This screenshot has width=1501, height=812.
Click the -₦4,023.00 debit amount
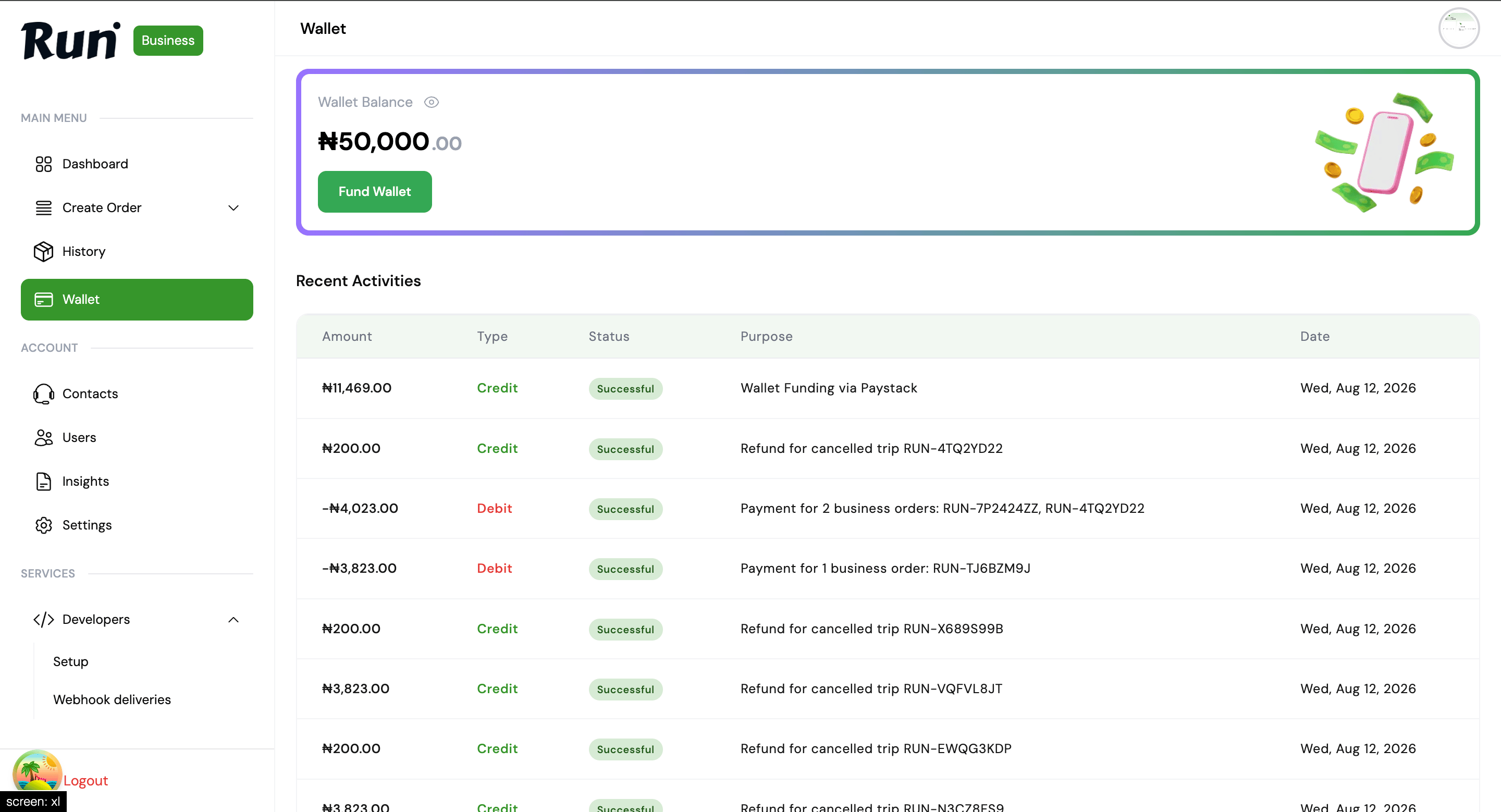click(360, 509)
